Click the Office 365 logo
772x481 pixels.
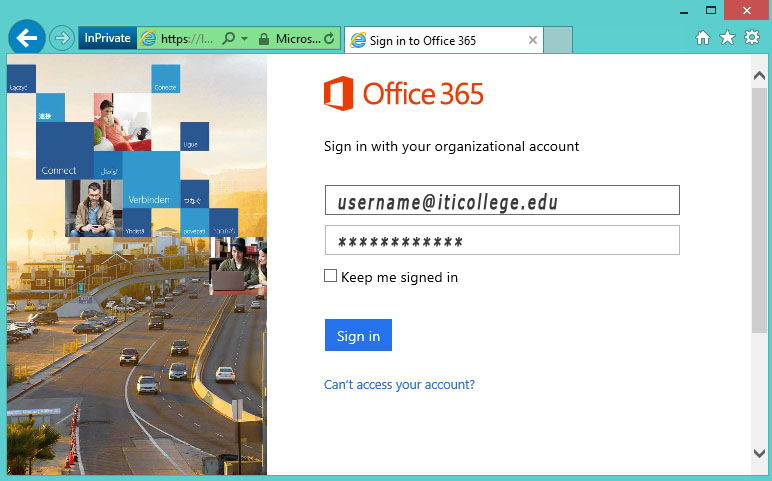pyautogui.click(x=404, y=94)
